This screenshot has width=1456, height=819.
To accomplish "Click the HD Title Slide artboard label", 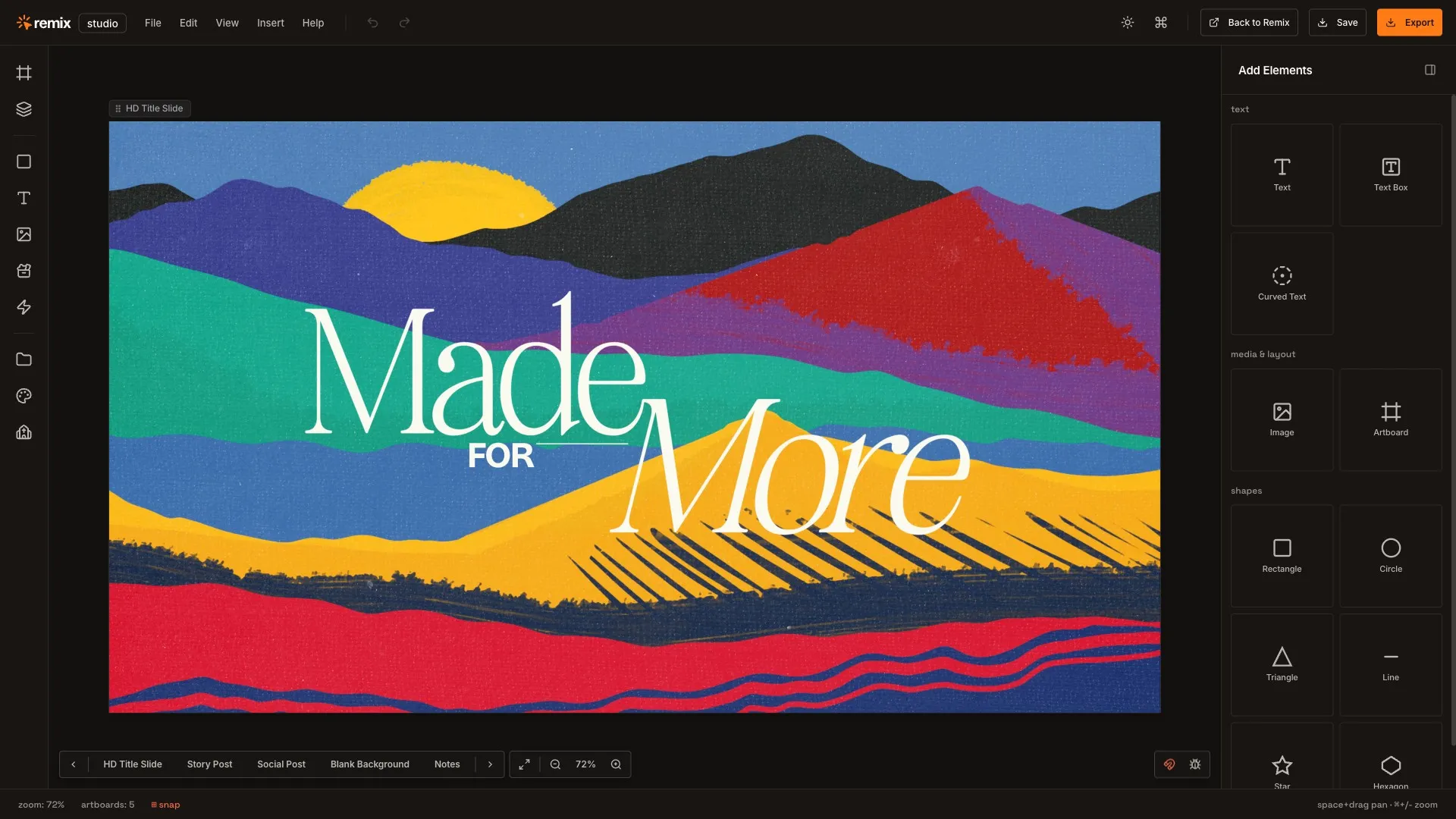I will tap(149, 108).
